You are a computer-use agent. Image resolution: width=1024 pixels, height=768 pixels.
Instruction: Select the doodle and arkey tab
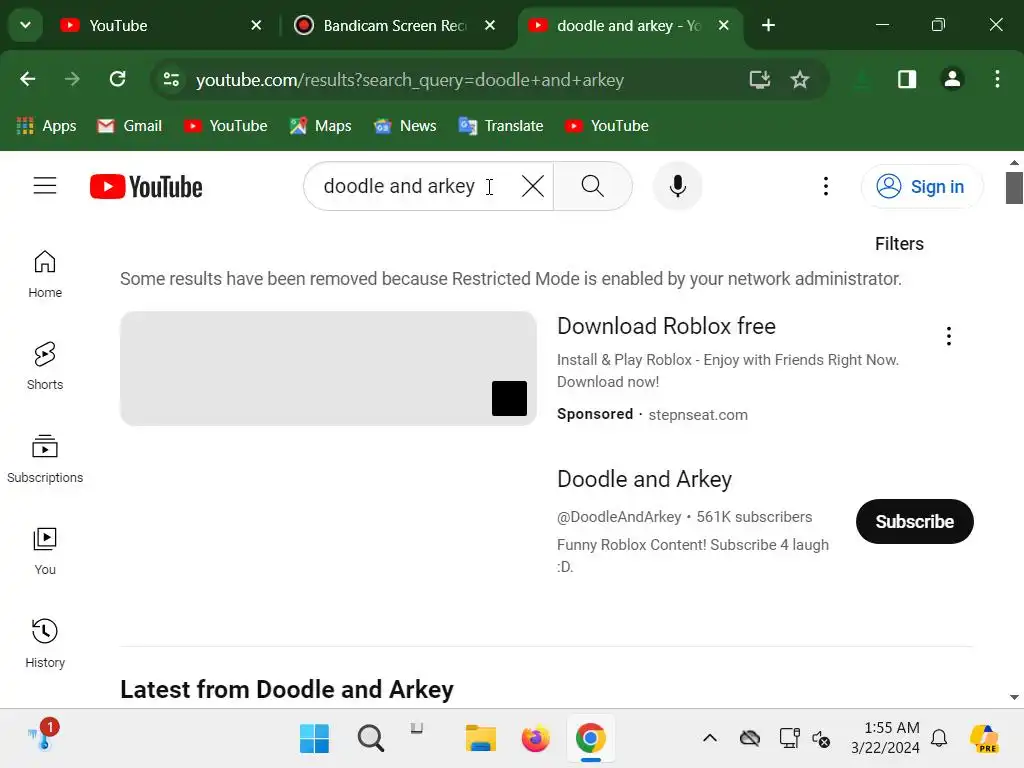click(627, 25)
